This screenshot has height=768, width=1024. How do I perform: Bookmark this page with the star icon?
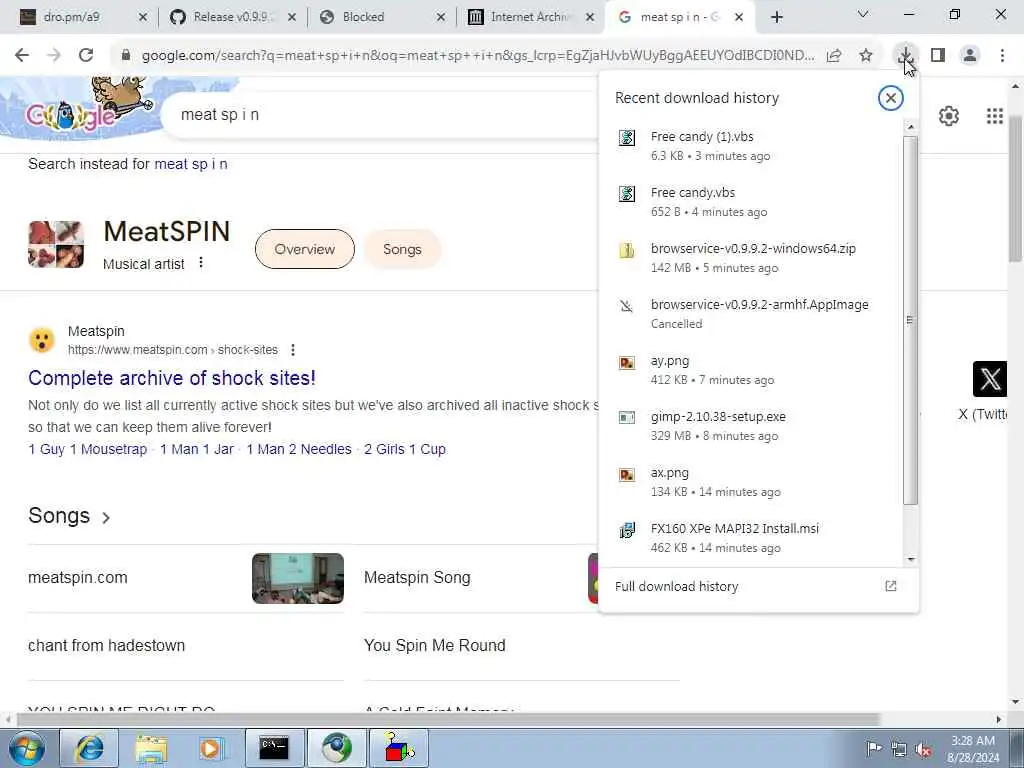(866, 56)
